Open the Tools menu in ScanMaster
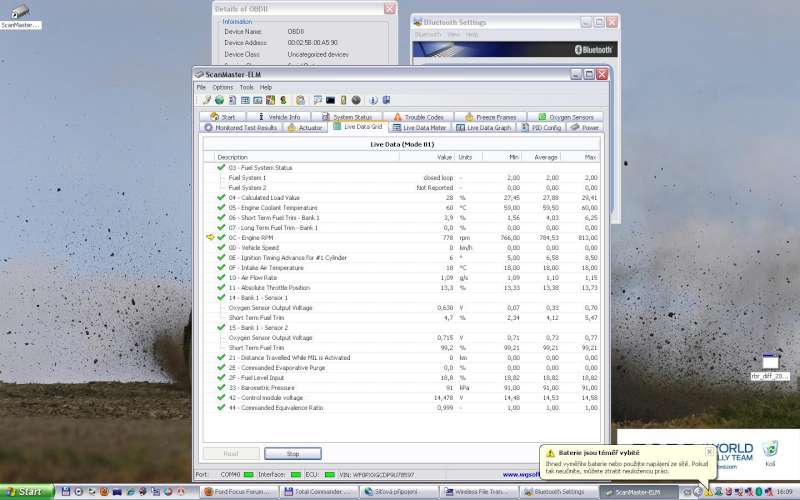 point(246,87)
